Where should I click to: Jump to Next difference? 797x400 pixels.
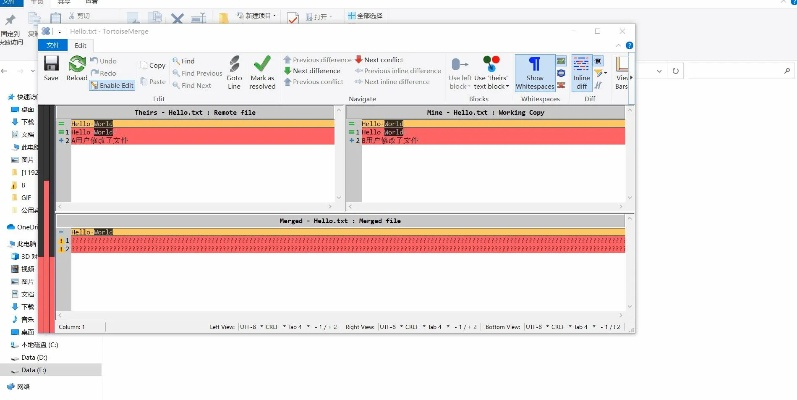point(311,71)
